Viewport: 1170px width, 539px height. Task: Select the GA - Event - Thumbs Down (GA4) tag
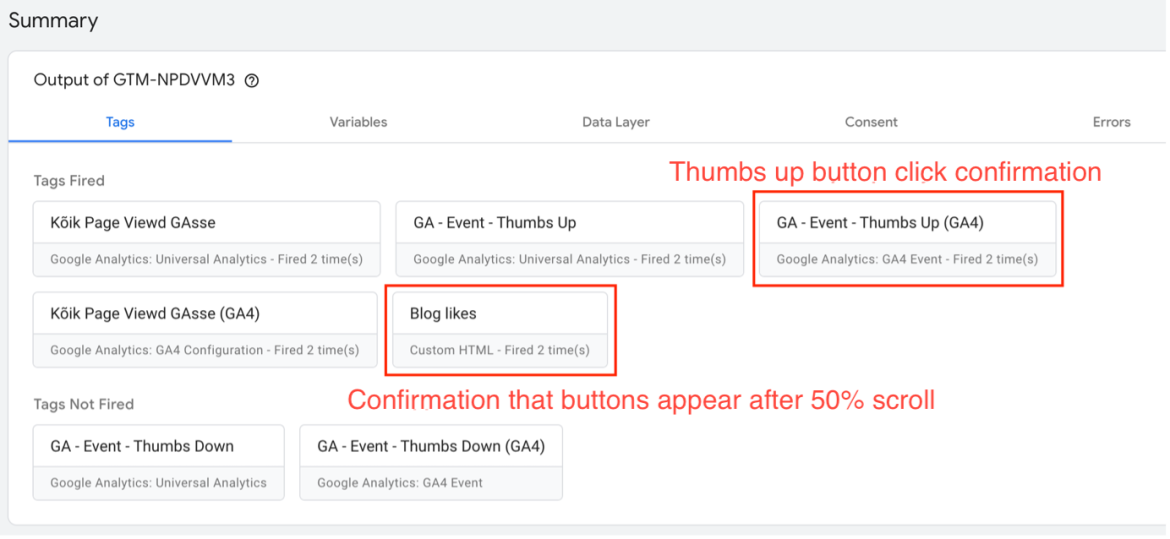tap(431, 462)
